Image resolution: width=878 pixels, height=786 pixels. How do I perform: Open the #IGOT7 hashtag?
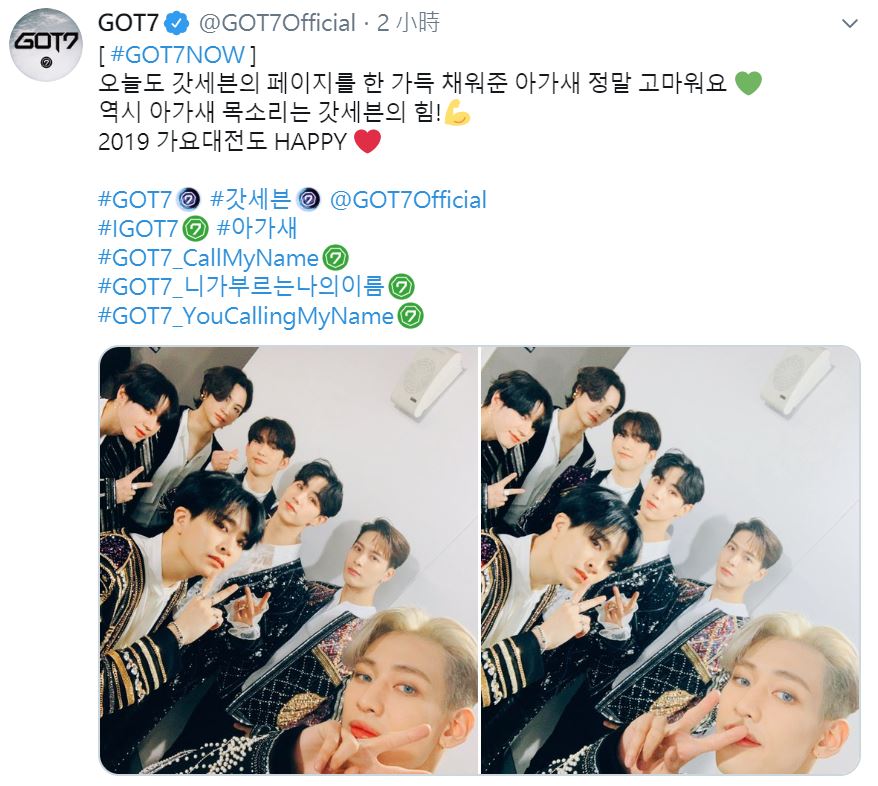coord(138,228)
